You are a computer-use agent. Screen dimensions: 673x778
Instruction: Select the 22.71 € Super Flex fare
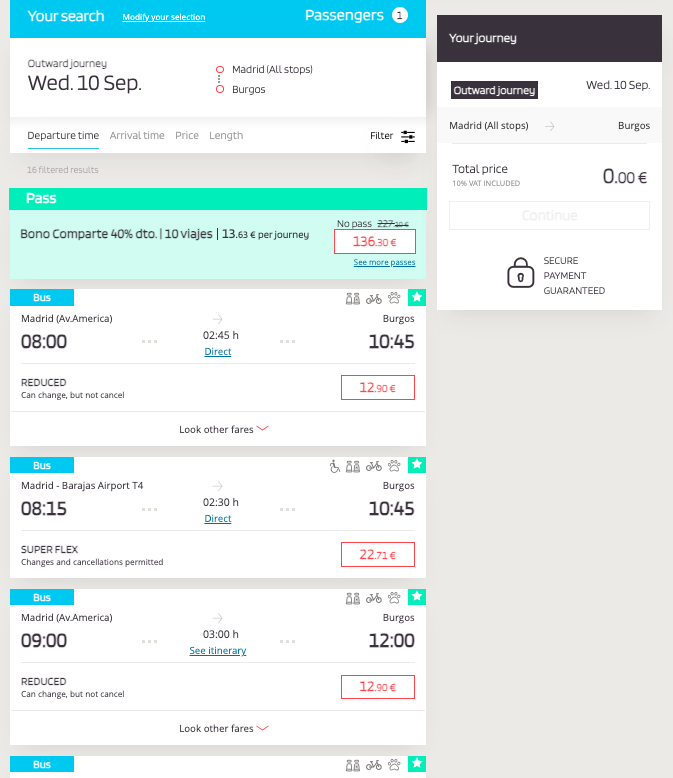click(x=377, y=555)
